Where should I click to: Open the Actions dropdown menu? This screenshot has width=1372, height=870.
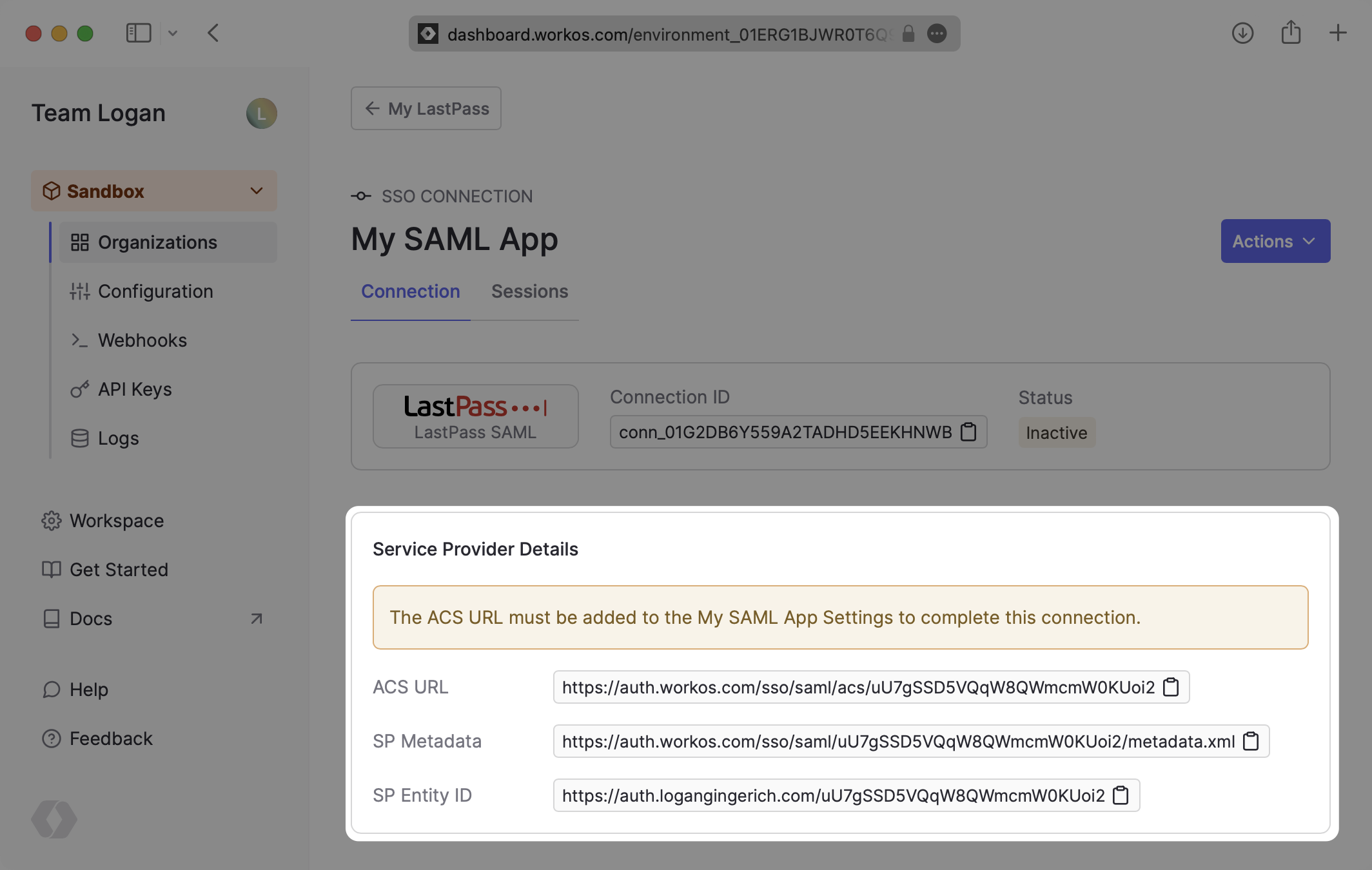coord(1275,241)
